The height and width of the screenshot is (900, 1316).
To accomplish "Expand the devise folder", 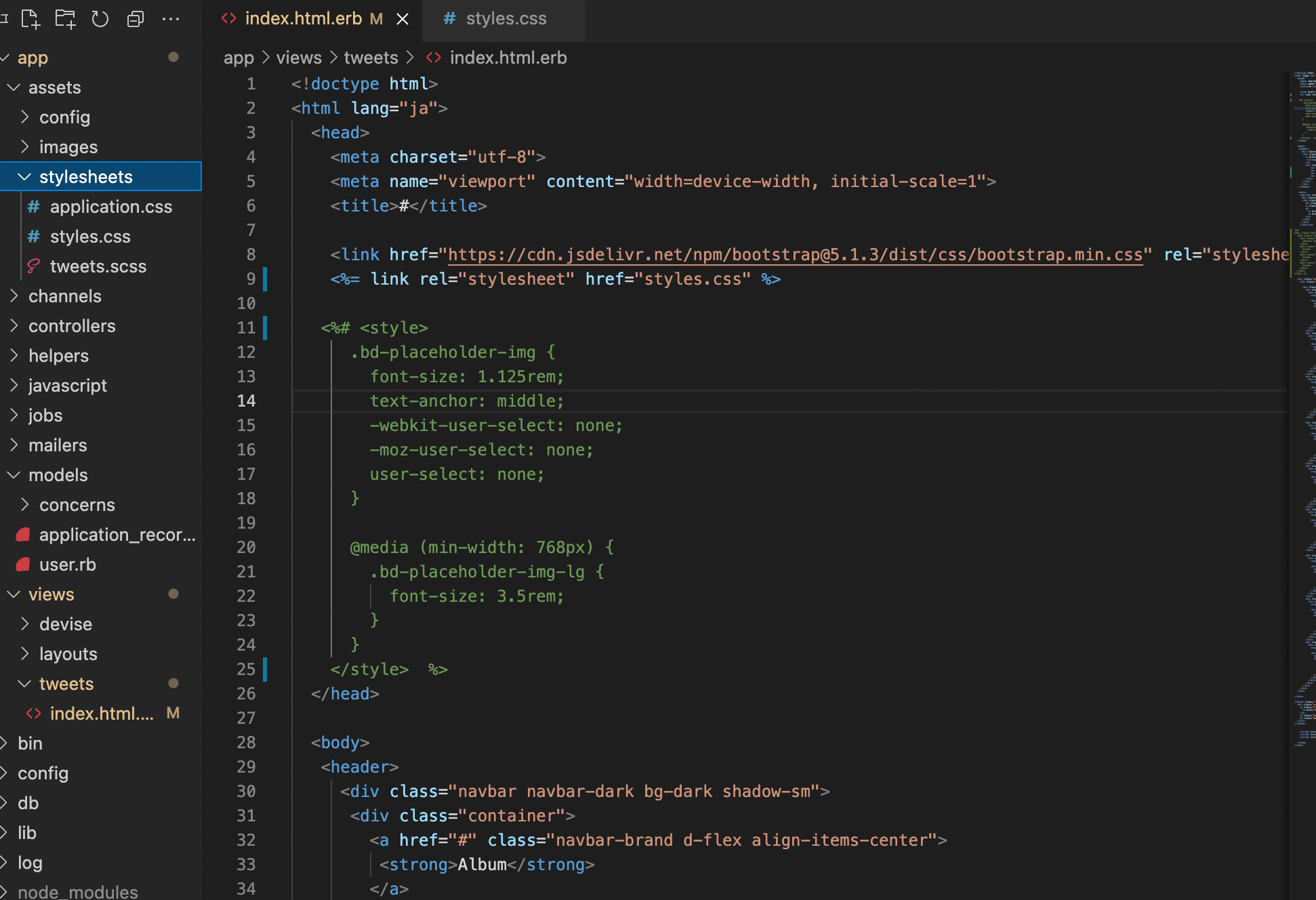I will (24, 624).
